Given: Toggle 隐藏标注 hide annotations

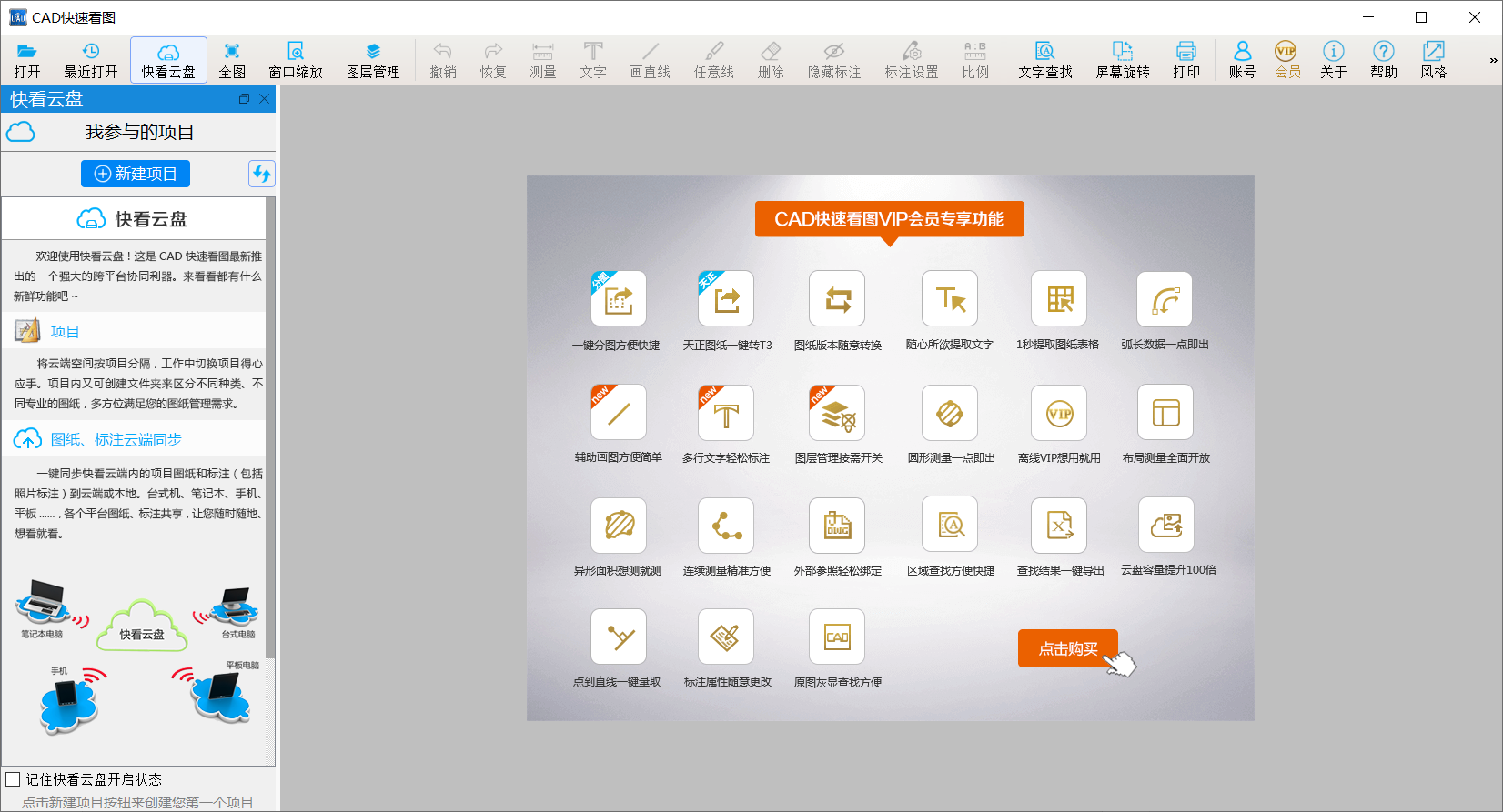Looking at the screenshot, I should pyautogui.click(x=834, y=61).
